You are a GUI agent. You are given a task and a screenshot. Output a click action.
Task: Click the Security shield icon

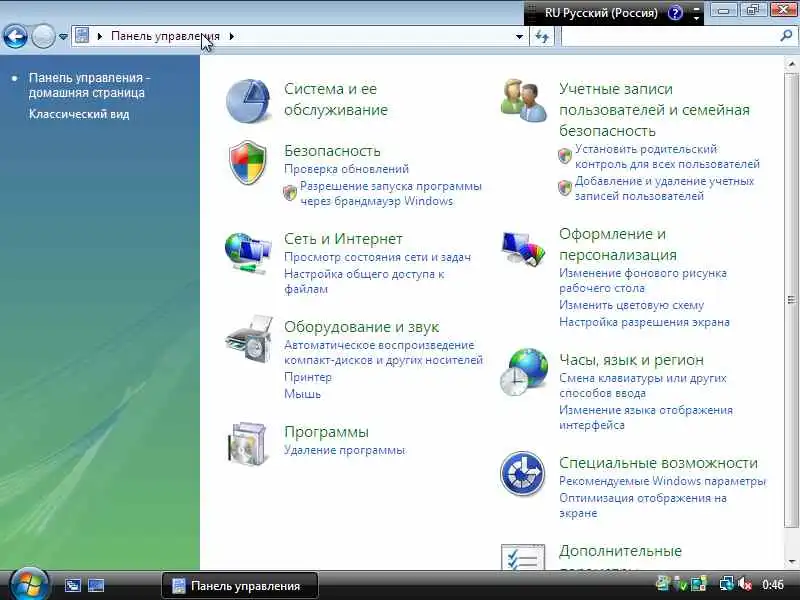click(247, 163)
